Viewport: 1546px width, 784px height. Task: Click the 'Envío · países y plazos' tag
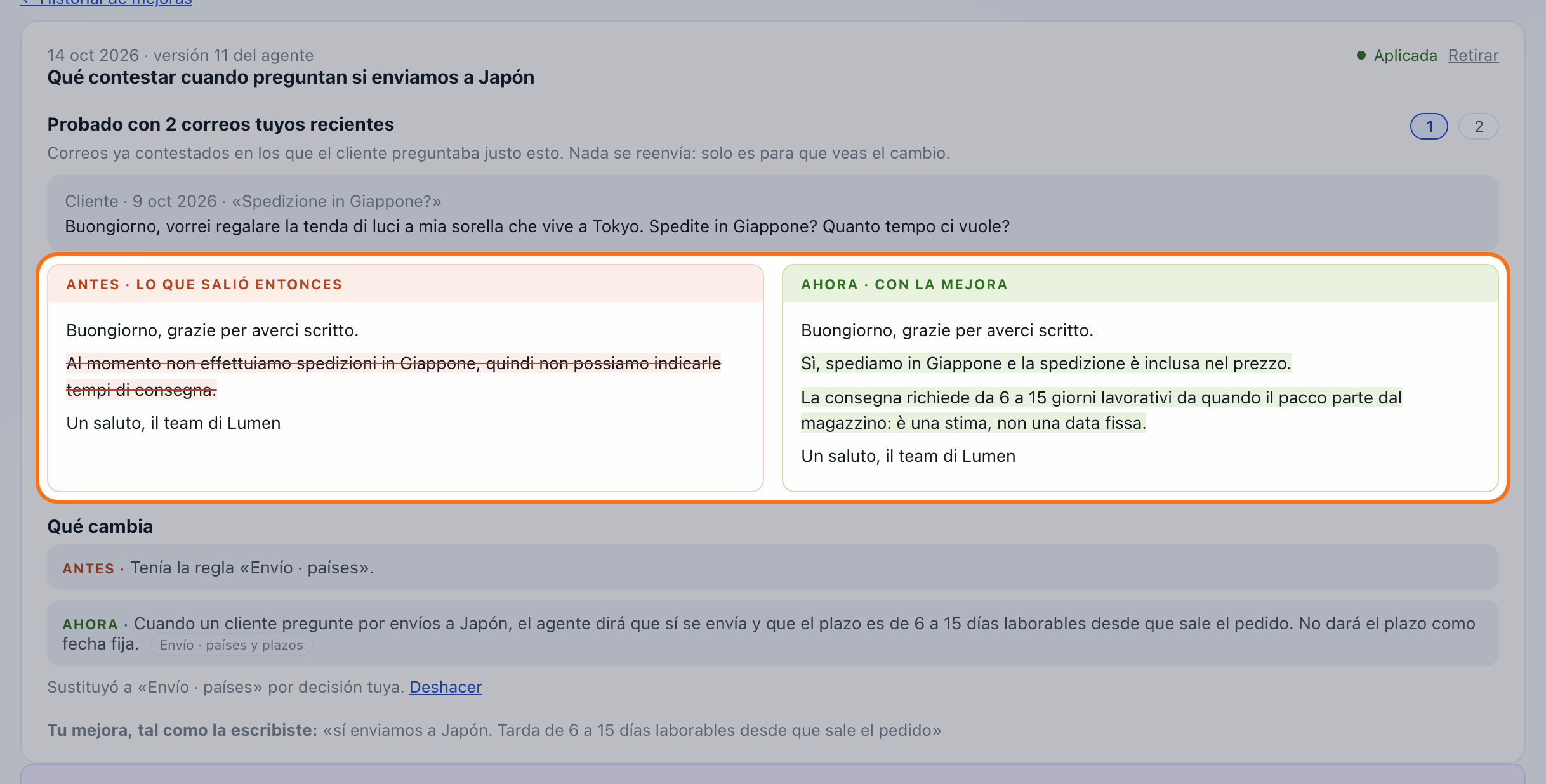[231, 645]
